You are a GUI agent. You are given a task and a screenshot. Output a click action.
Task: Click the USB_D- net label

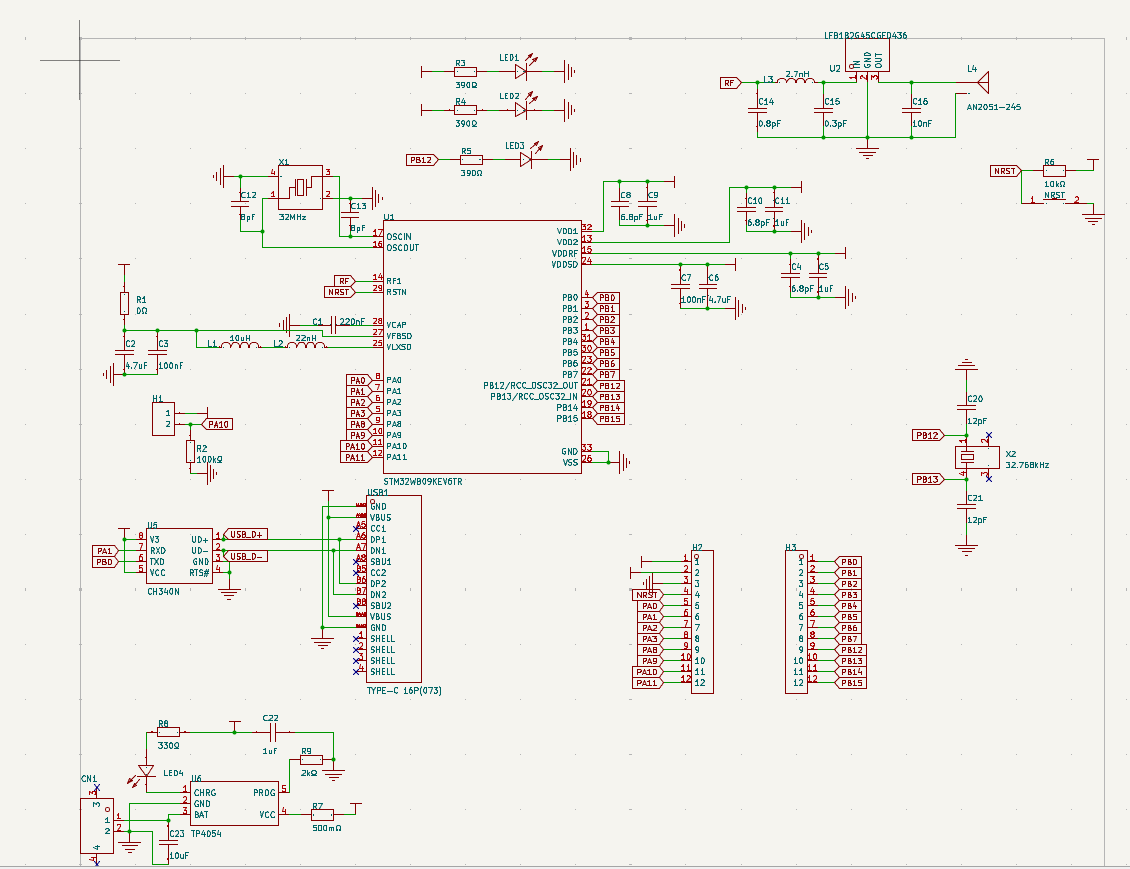click(x=247, y=556)
